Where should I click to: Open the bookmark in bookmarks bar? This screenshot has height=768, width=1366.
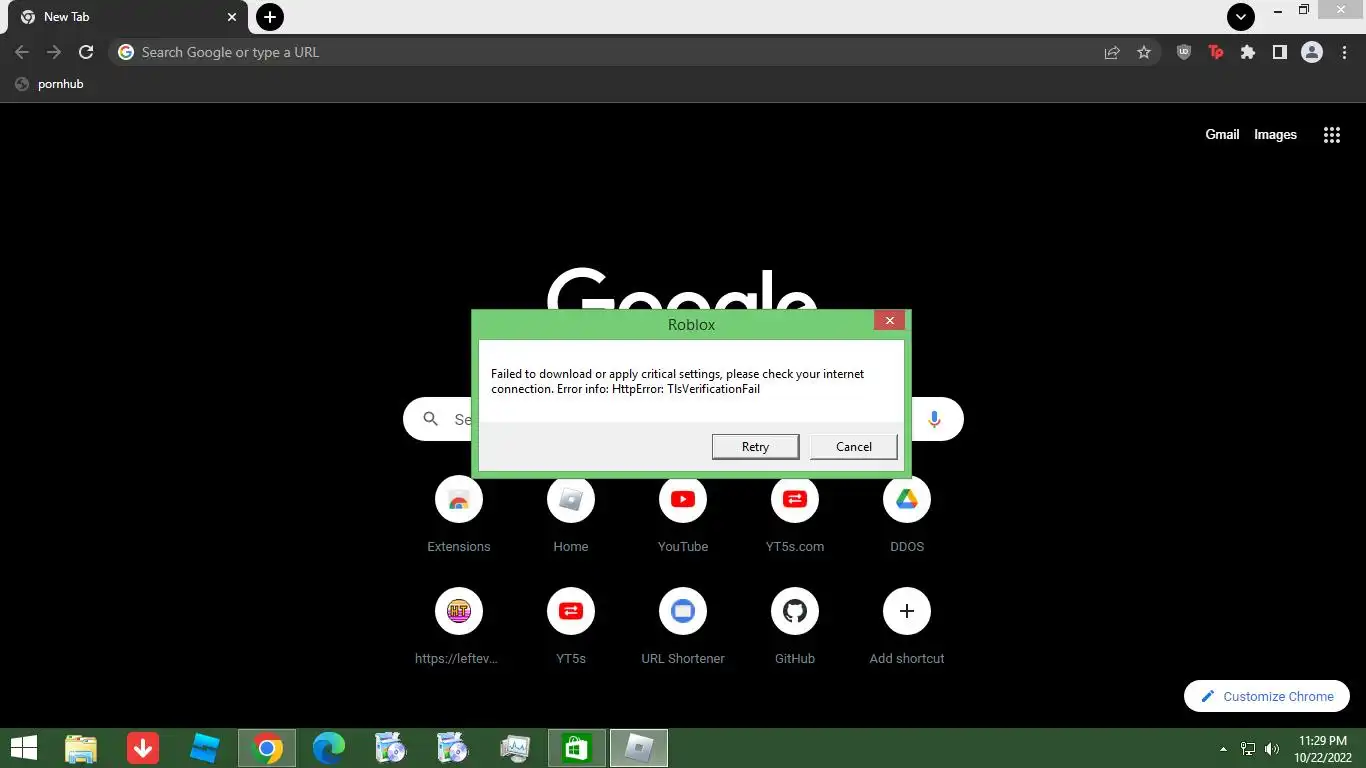click(x=50, y=84)
